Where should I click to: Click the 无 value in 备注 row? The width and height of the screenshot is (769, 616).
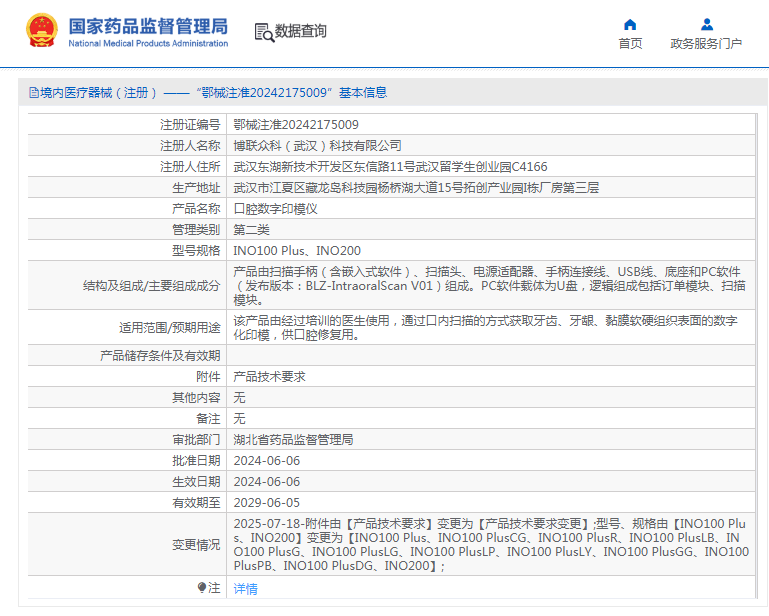239,419
